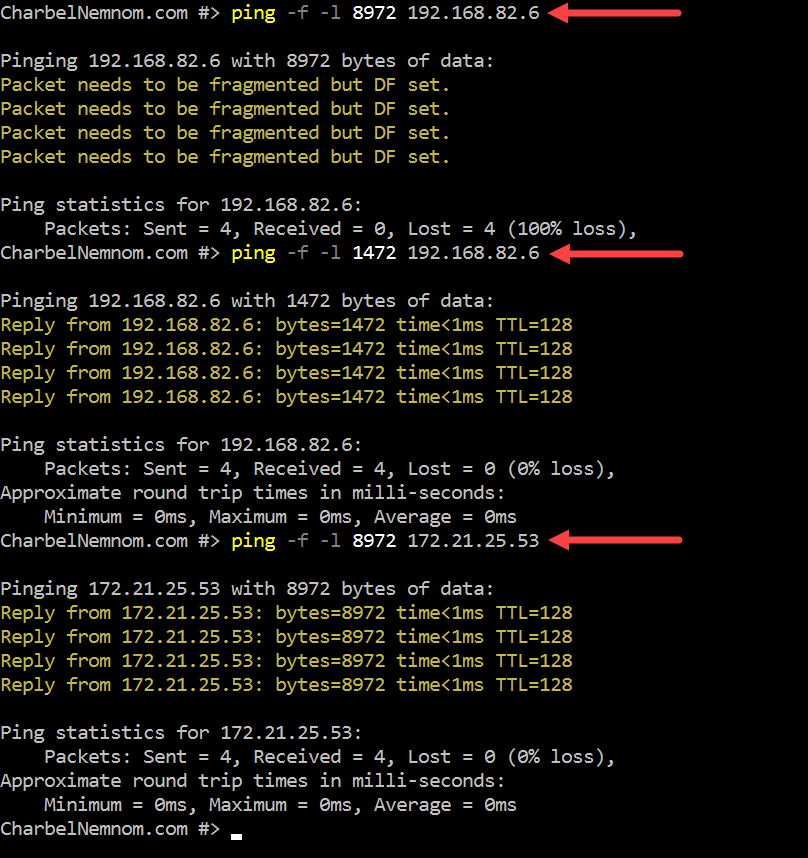The width and height of the screenshot is (808, 858).
Task: Select line "Pinging 192.168.82.6 with 8972 bytes of data:"
Action: pyautogui.click(x=247, y=61)
